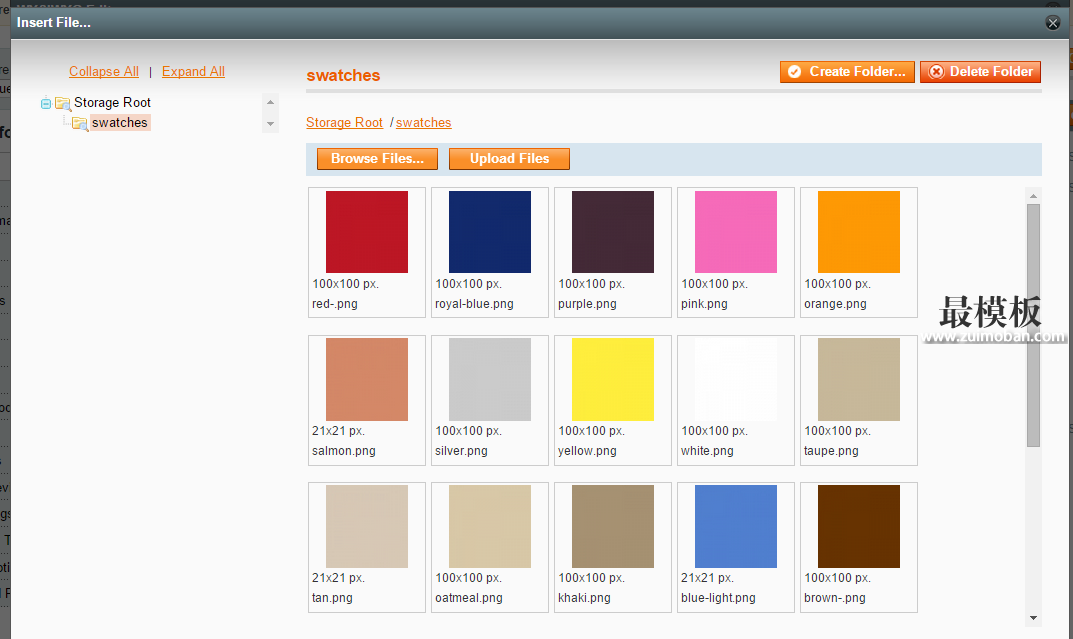Select the khaki swatch thumbnail
The width and height of the screenshot is (1073, 639).
pos(613,526)
